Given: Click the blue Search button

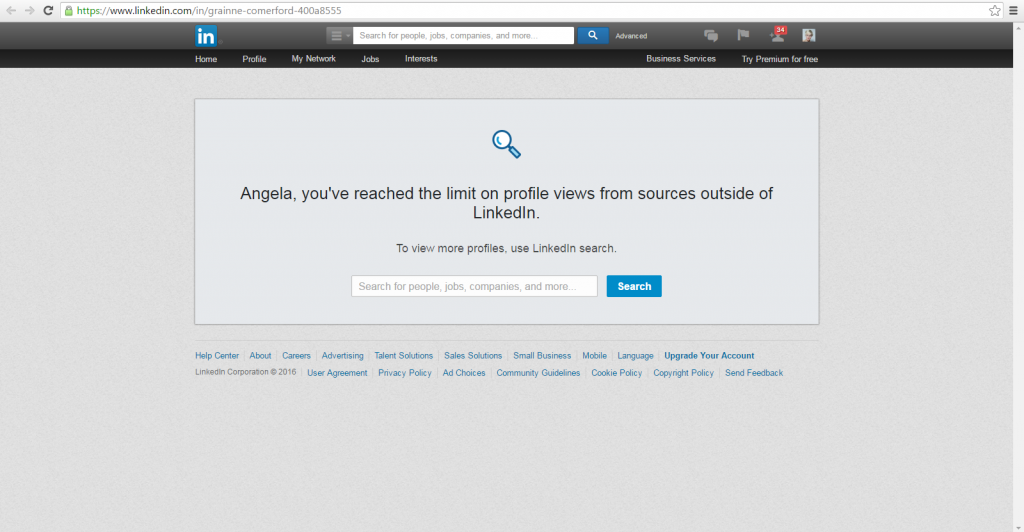Looking at the screenshot, I should 634,286.
